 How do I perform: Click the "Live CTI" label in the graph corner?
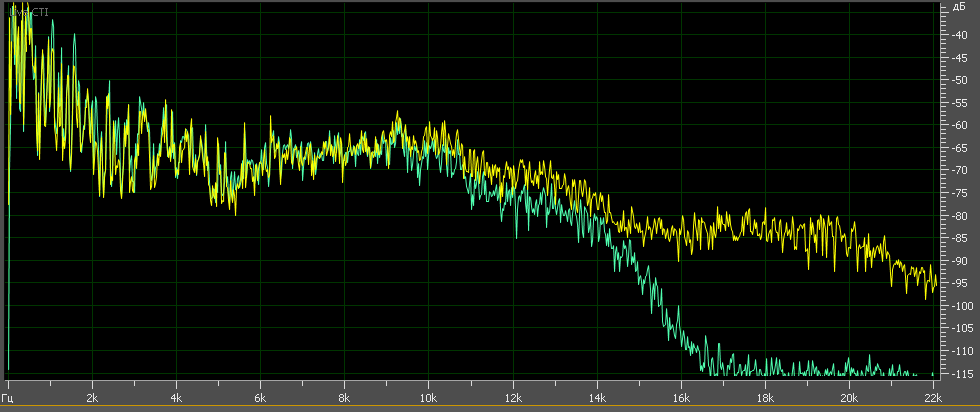click(x=27, y=12)
